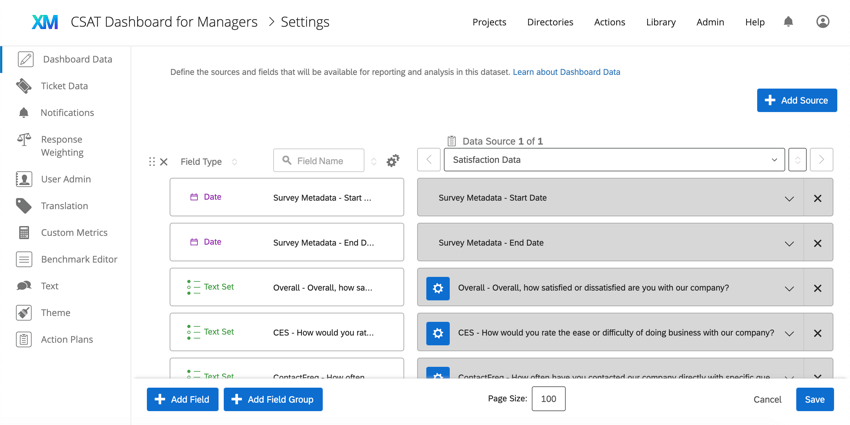Click the drag handle dots icon
Viewport: 850px width, 425px height.
[152, 162]
